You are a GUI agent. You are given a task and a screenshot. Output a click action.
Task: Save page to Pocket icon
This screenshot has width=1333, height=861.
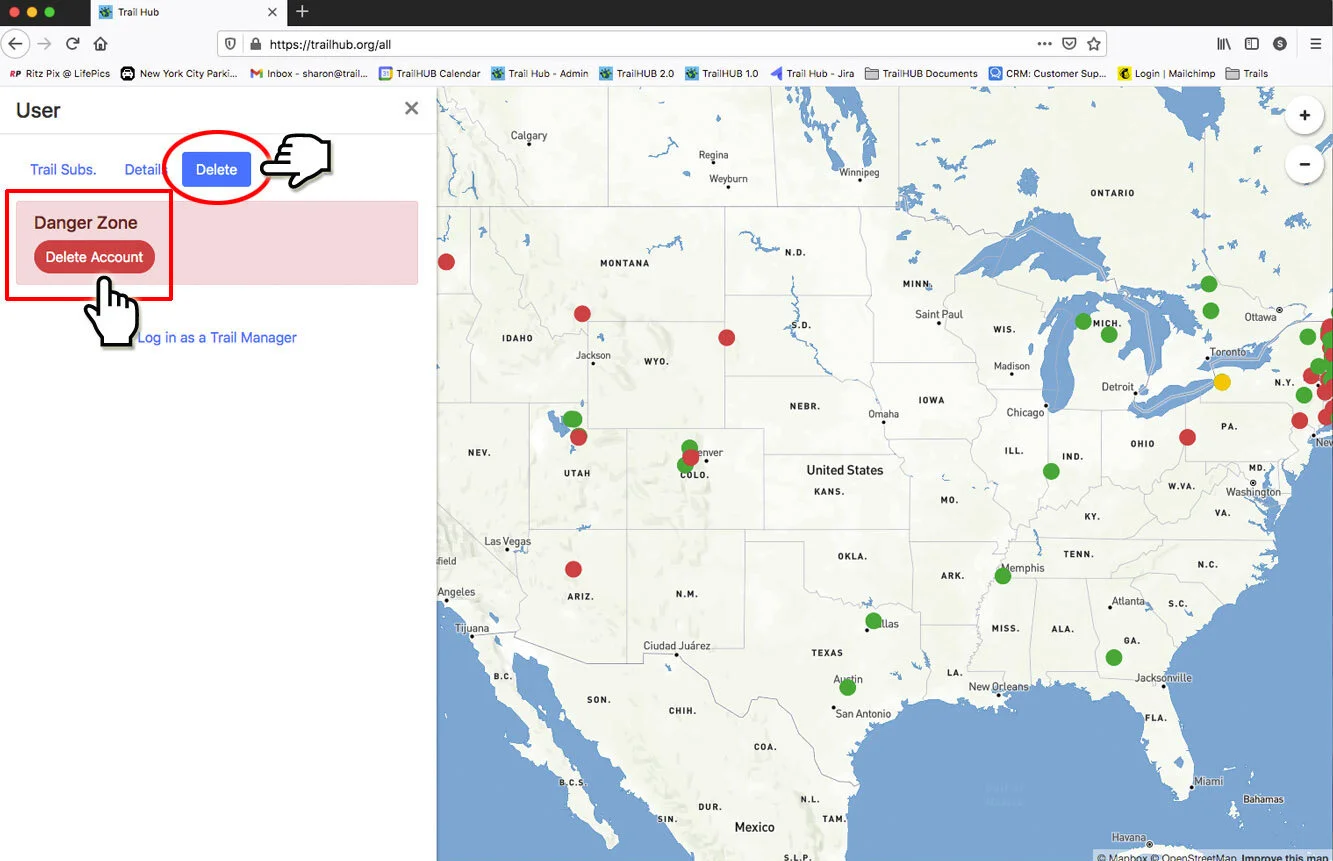1069,44
